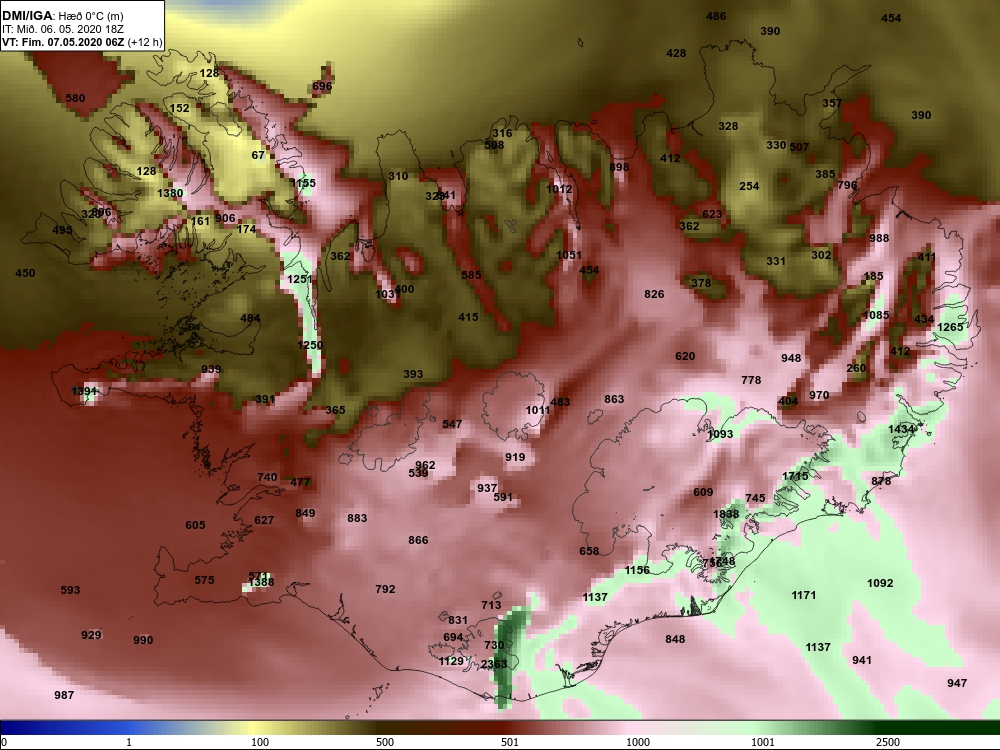
Task: Click the 1388 label
Action: coord(261,582)
